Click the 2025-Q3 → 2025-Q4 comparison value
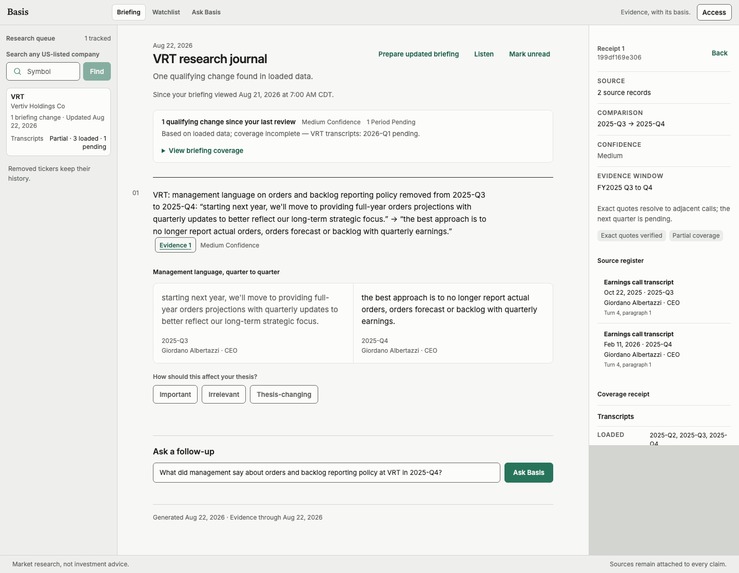Viewport: 739px width, 573px height. click(631, 124)
